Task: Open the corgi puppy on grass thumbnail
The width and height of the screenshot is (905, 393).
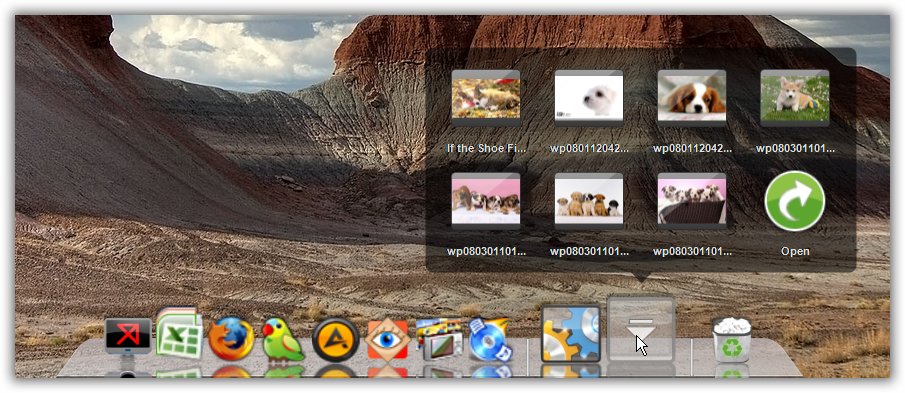Action: [x=795, y=98]
